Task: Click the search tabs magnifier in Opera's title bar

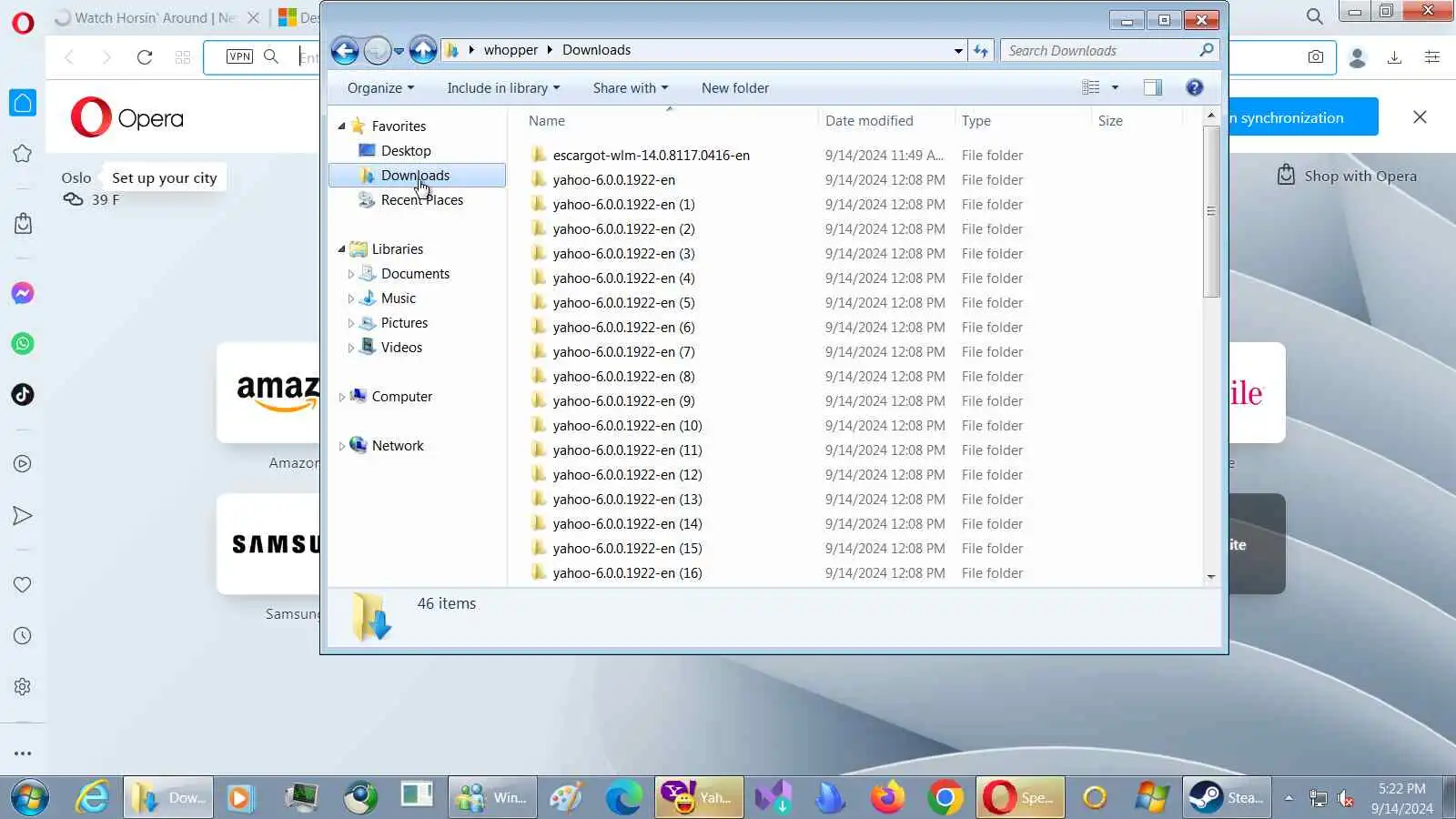Action: [x=1315, y=16]
